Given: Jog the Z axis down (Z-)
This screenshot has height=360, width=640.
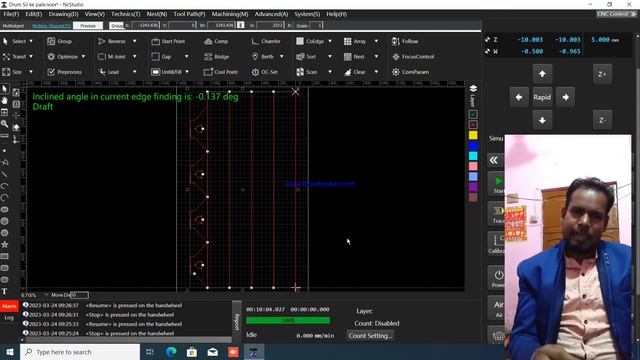Looking at the screenshot, I should click(602, 120).
